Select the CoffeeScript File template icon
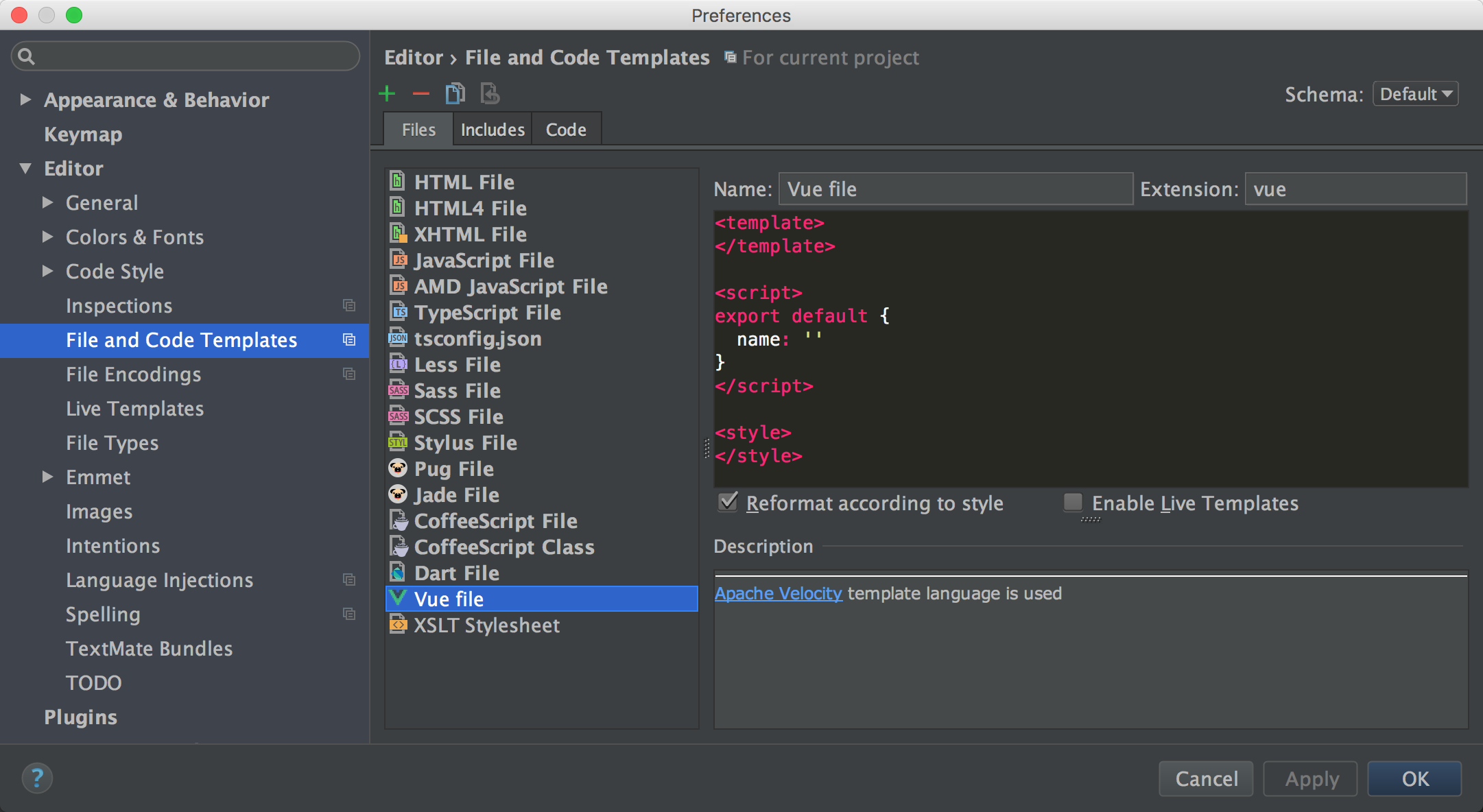 pyautogui.click(x=399, y=520)
